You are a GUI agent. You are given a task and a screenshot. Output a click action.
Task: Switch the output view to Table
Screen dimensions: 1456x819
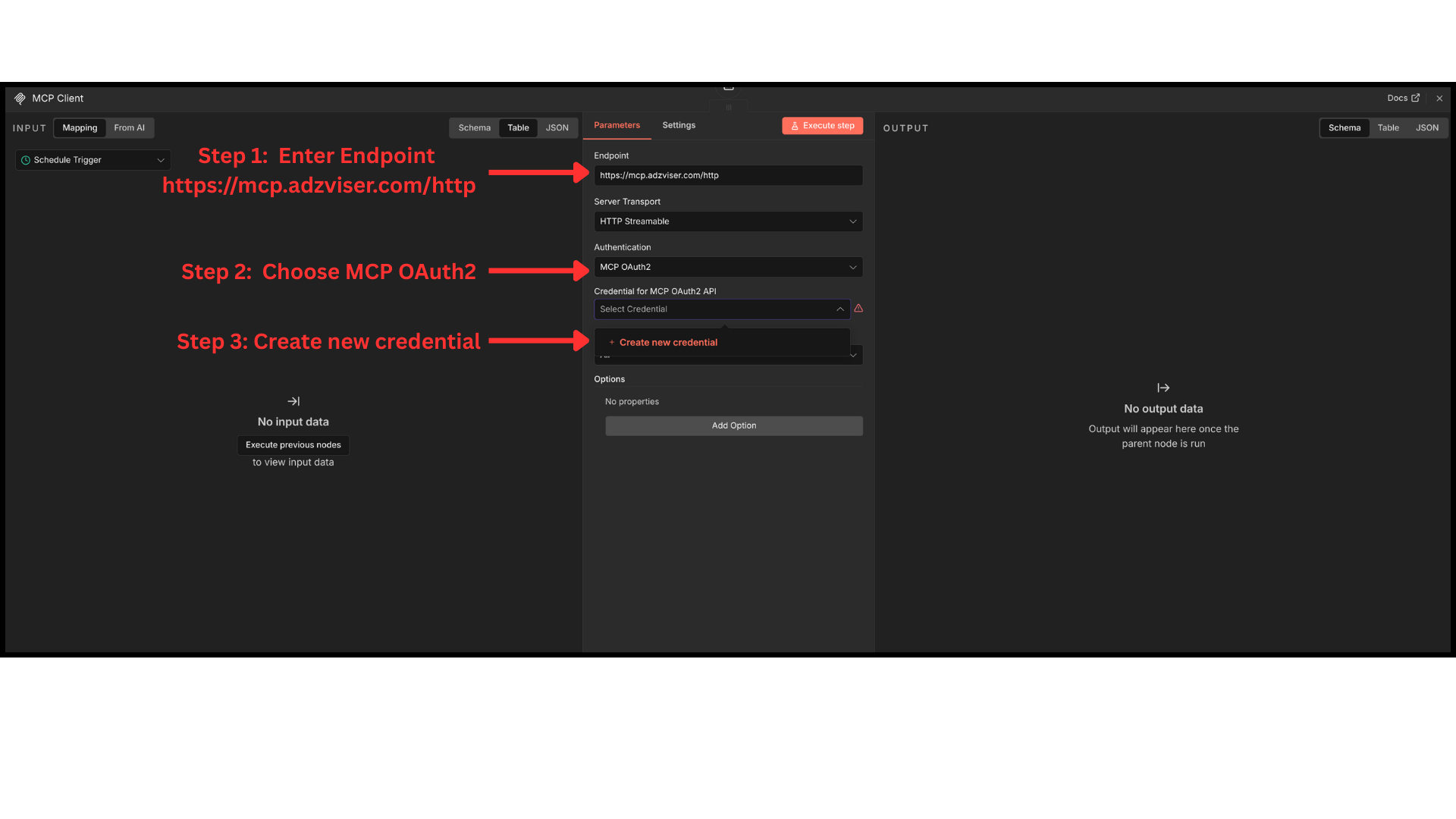click(1388, 127)
